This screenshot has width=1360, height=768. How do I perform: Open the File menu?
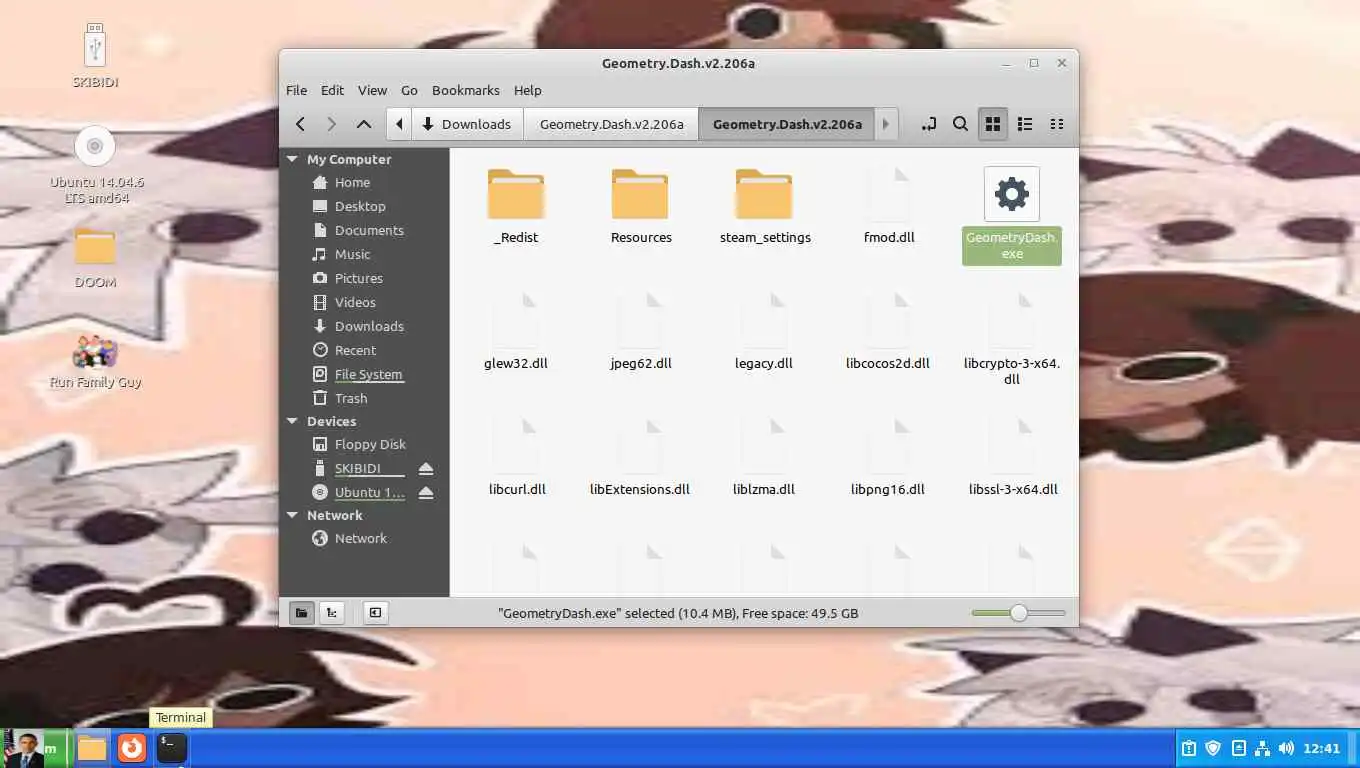297,90
